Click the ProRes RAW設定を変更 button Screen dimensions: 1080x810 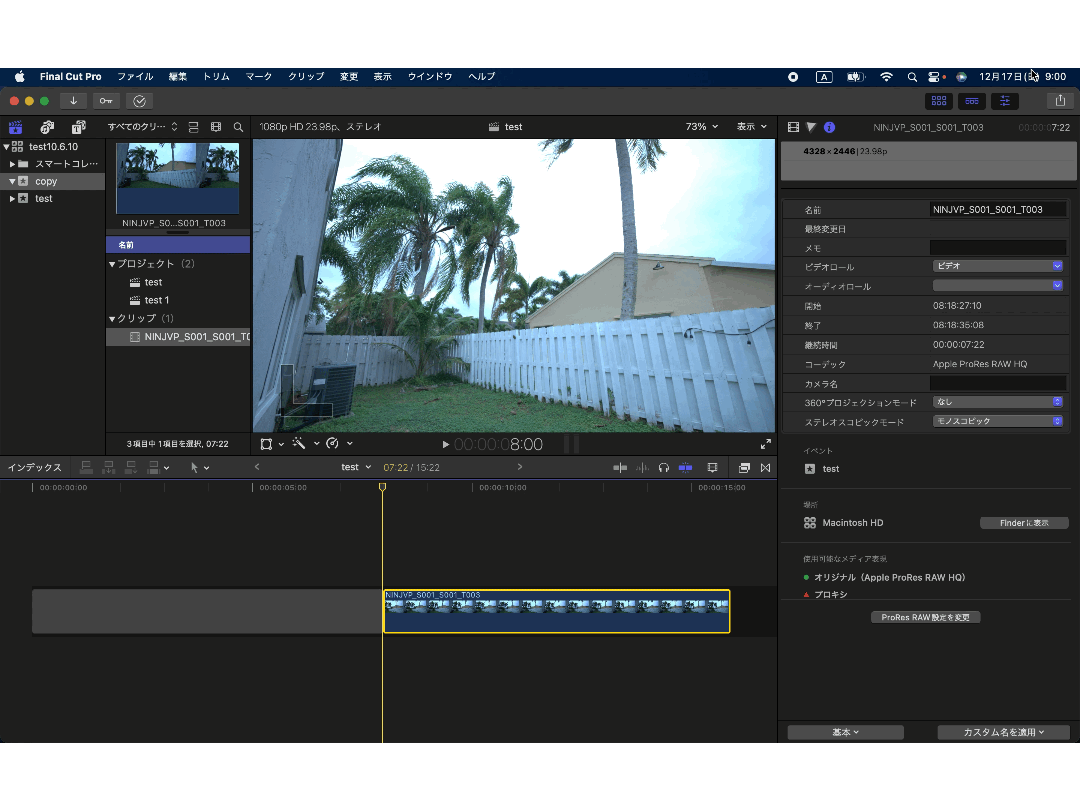click(x=925, y=617)
